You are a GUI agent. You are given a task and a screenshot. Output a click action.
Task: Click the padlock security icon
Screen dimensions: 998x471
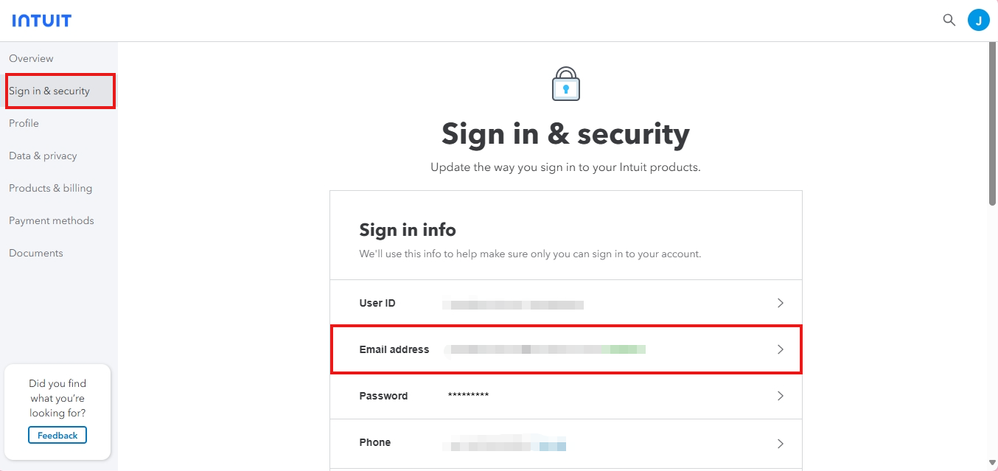click(566, 84)
